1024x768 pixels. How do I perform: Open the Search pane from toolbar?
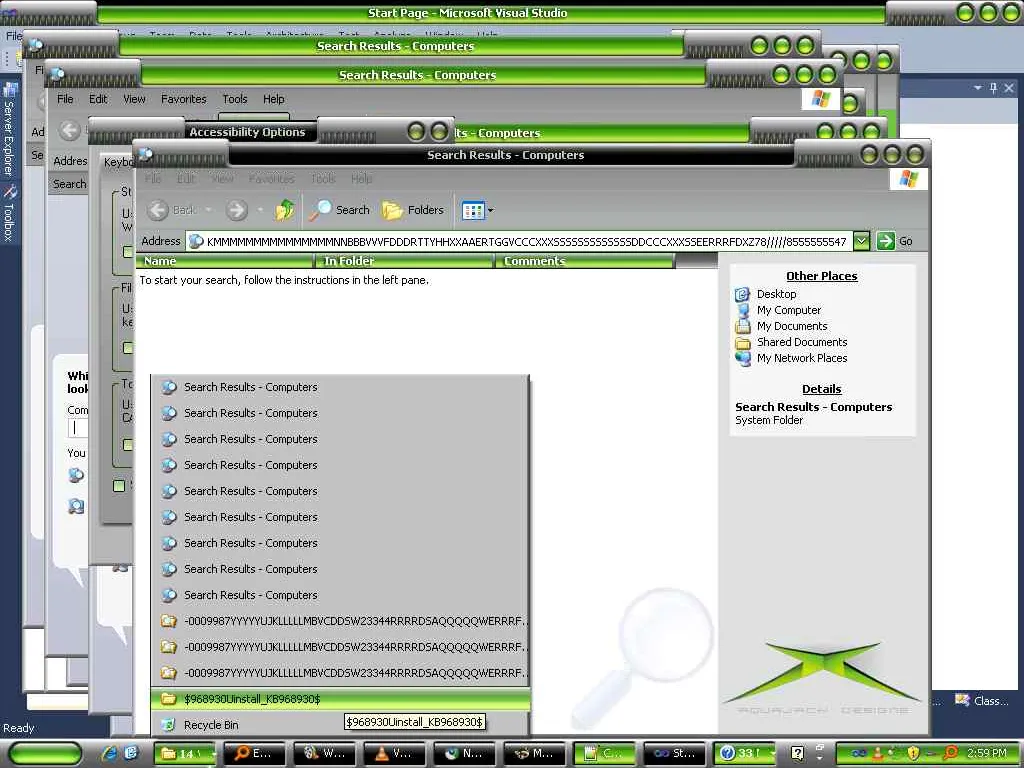click(340, 210)
